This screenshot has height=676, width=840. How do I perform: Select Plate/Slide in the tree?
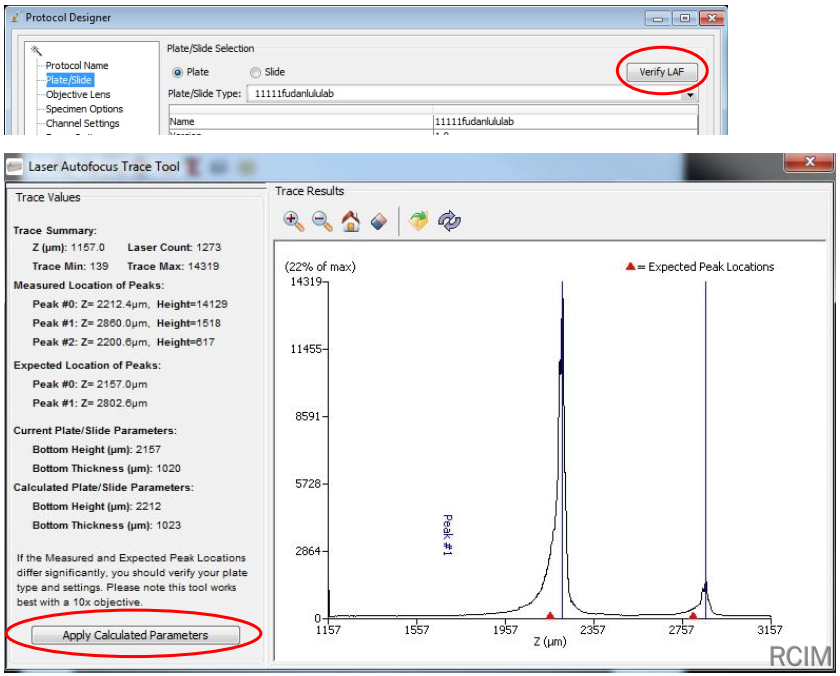(x=70, y=80)
